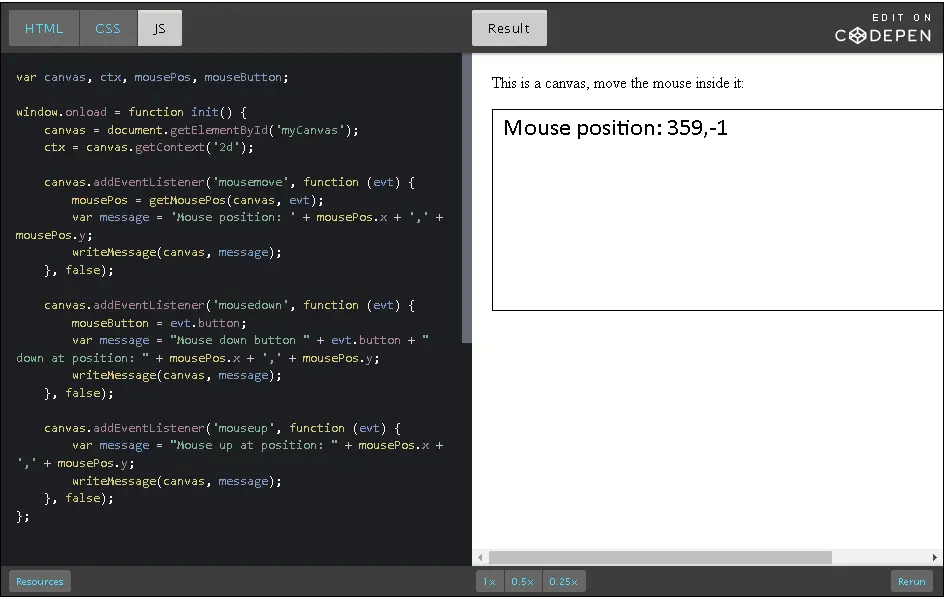944x598 pixels.
Task: Click inside the canvas showing mouse position
Action: [x=718, y=210]
